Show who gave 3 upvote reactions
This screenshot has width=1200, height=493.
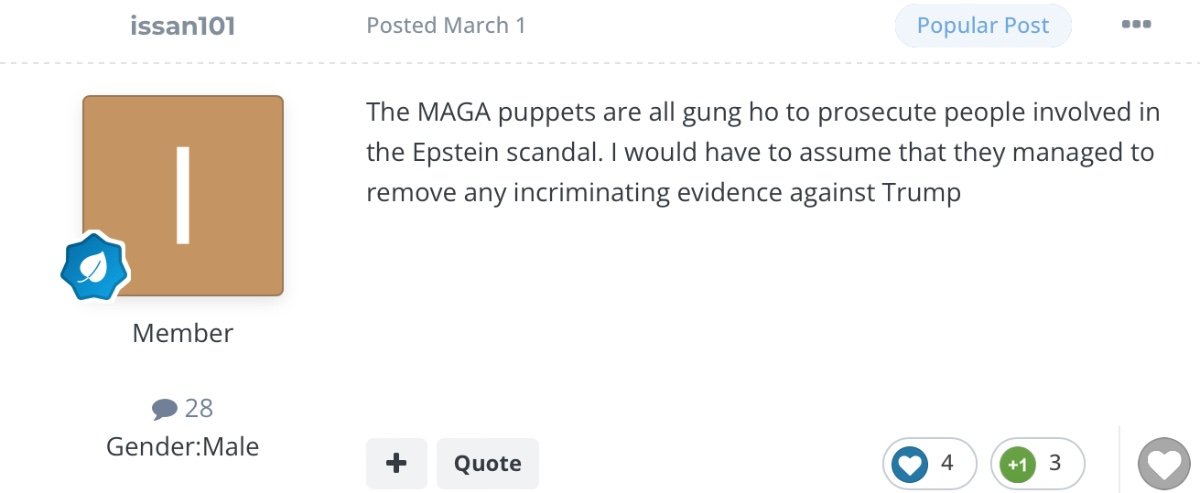(1055, 463)
